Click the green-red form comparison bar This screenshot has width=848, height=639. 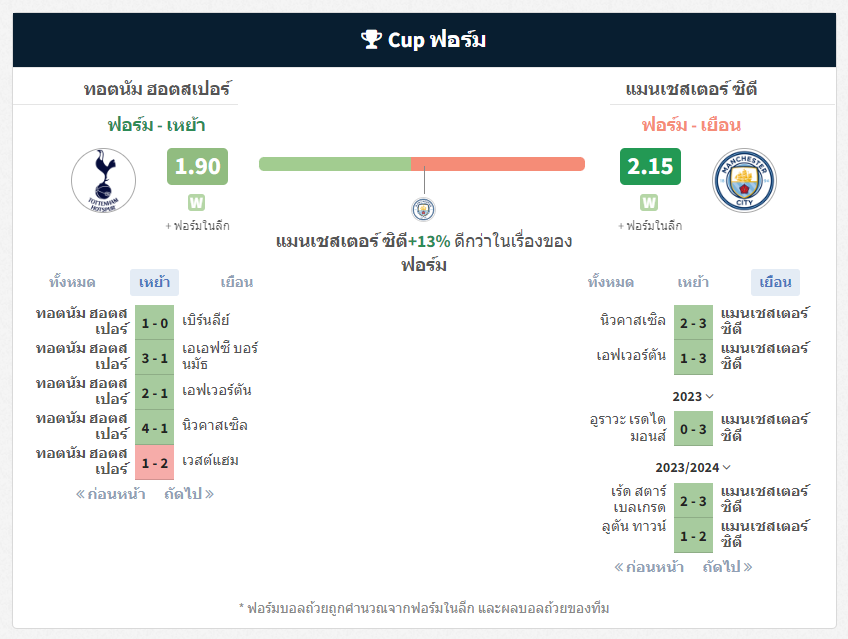click(422, 164)
